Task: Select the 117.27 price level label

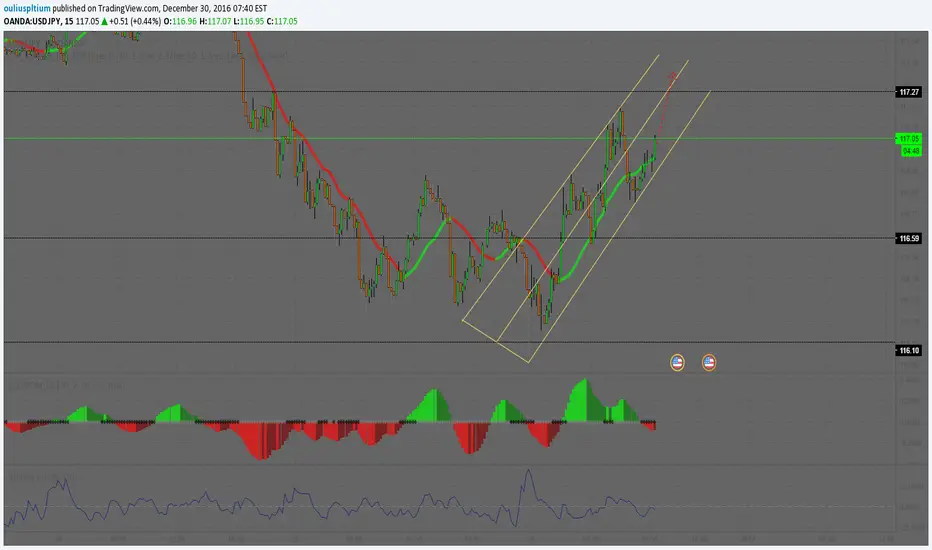Action: tap(909, 92)
